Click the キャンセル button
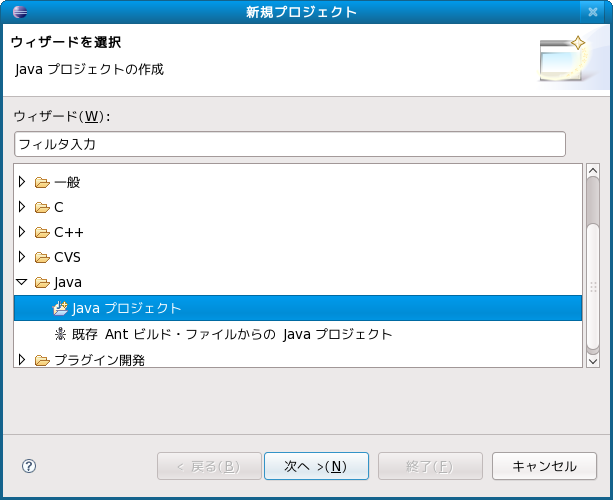613x500 pixels. 544,466
